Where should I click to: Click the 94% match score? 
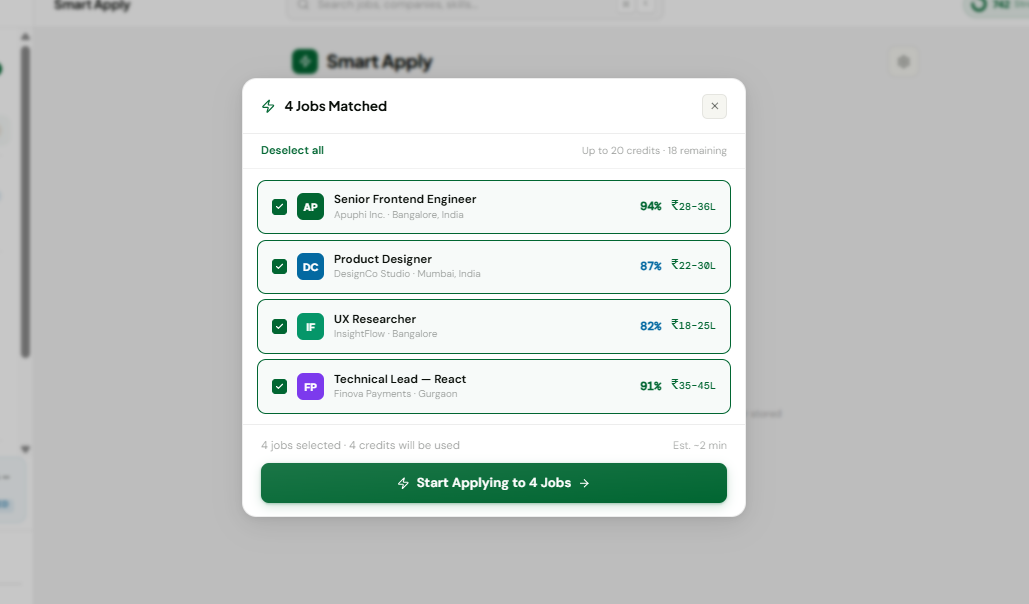point(651,206)
